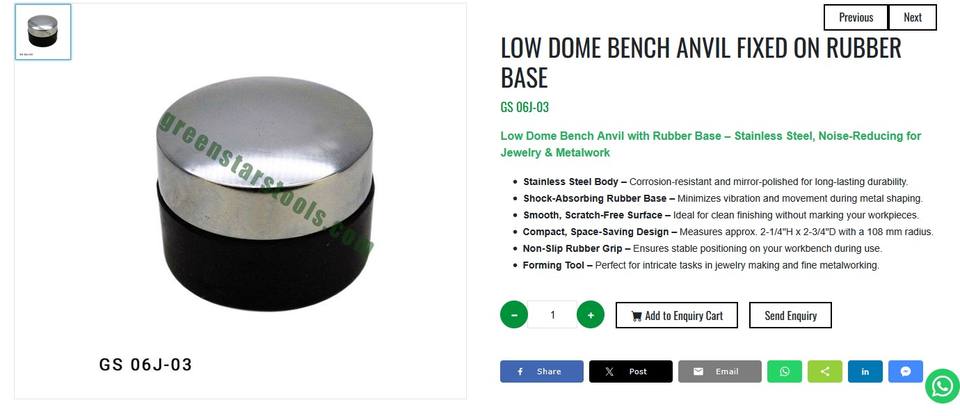The height and width of the screenshot is (416, 960).
Task: Share product on Facebook
Action: (x=541, y=371)
